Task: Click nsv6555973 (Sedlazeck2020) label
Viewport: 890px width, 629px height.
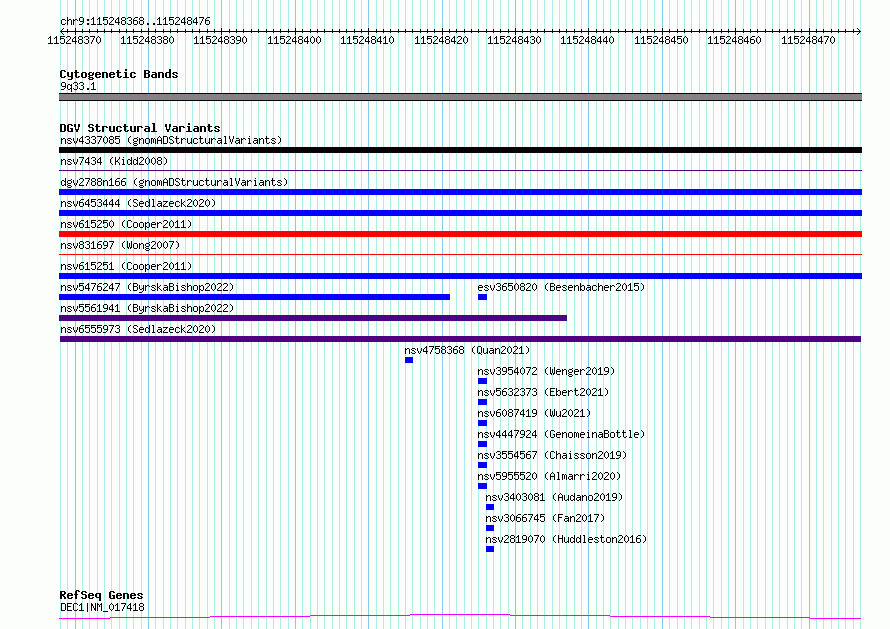Action: (138, 329)
